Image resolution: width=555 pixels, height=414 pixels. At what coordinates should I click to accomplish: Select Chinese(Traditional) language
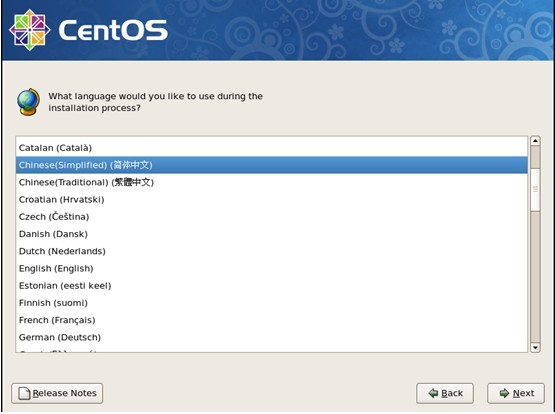271,183
